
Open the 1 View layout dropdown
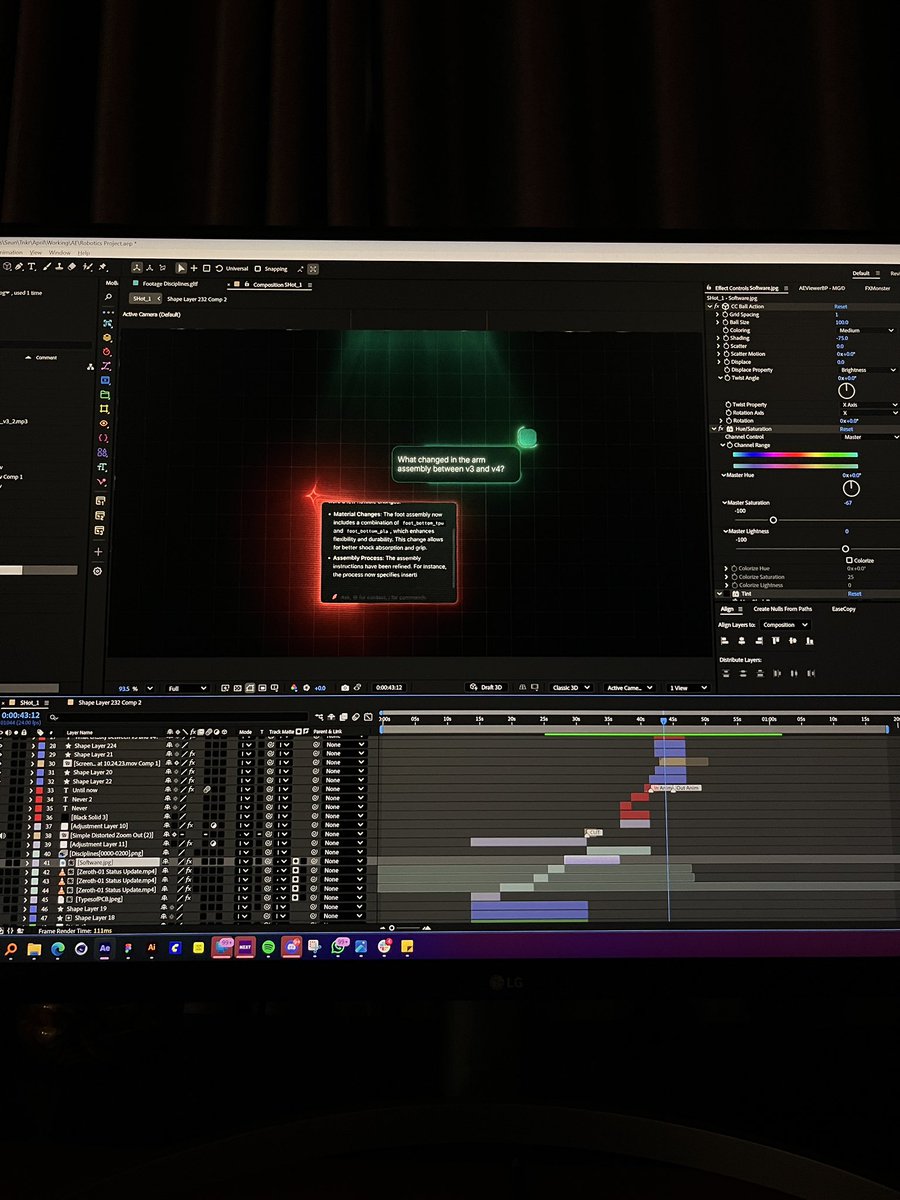coord(688,688)
